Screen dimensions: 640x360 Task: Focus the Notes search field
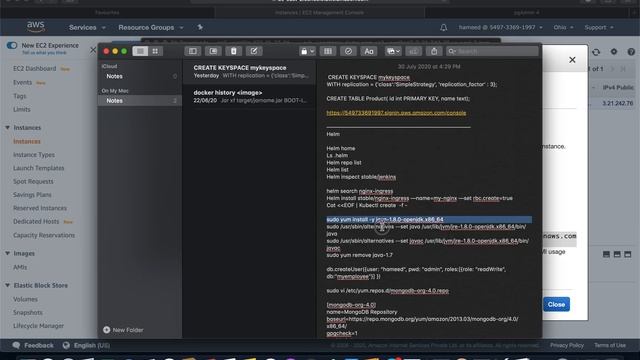coord(492,51)
